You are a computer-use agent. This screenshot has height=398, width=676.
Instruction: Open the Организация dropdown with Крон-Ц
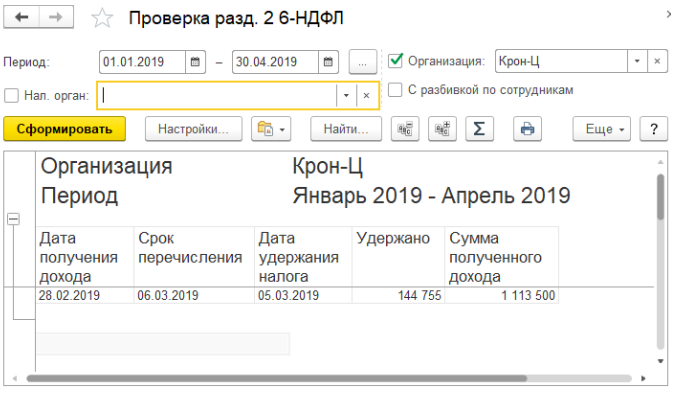pyautogui.click(x=637, y=61)
